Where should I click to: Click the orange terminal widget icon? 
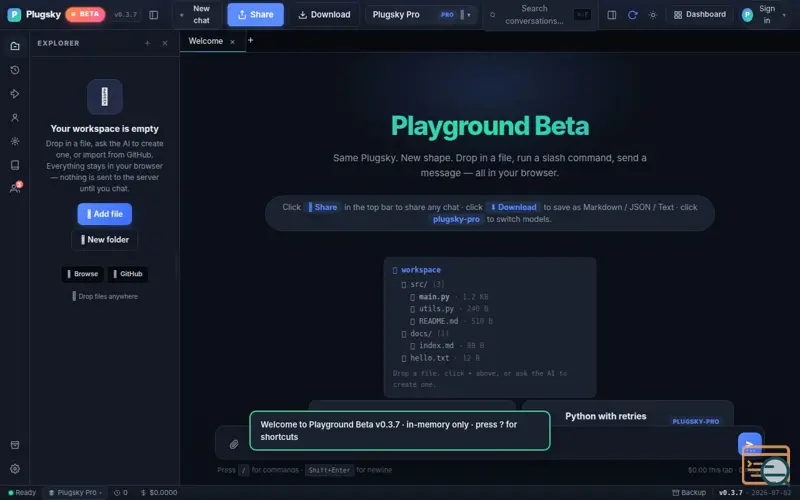point(765,465)
